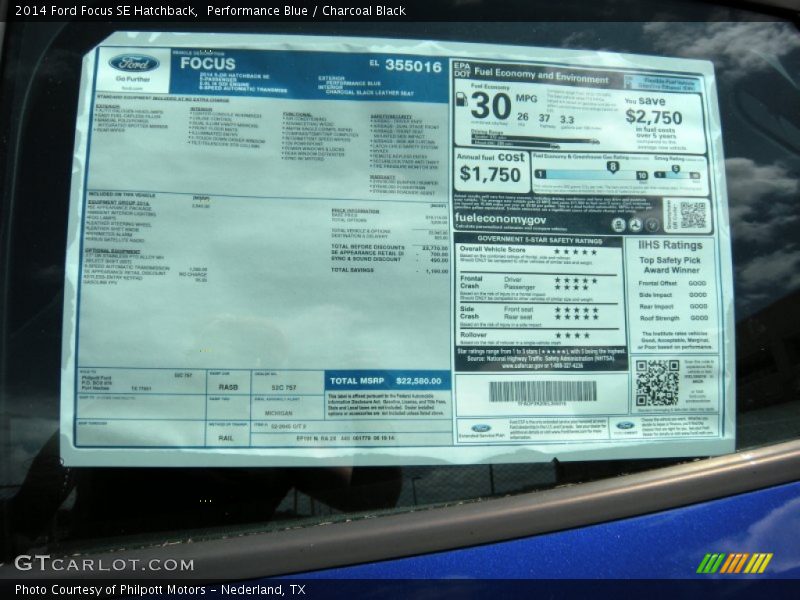This screenshot has height=600, width=800.
Task: Click the Frontal Crash Passenger star rating
Action: pyautogui.click(x=572, y=288)
